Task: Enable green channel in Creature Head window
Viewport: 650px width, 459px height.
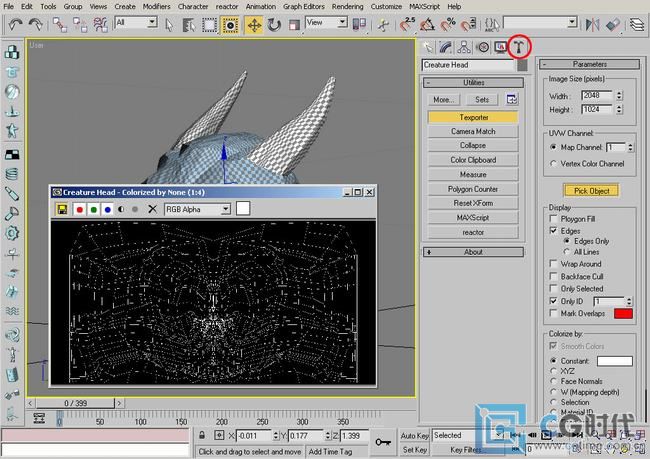Action: (94, 209)
